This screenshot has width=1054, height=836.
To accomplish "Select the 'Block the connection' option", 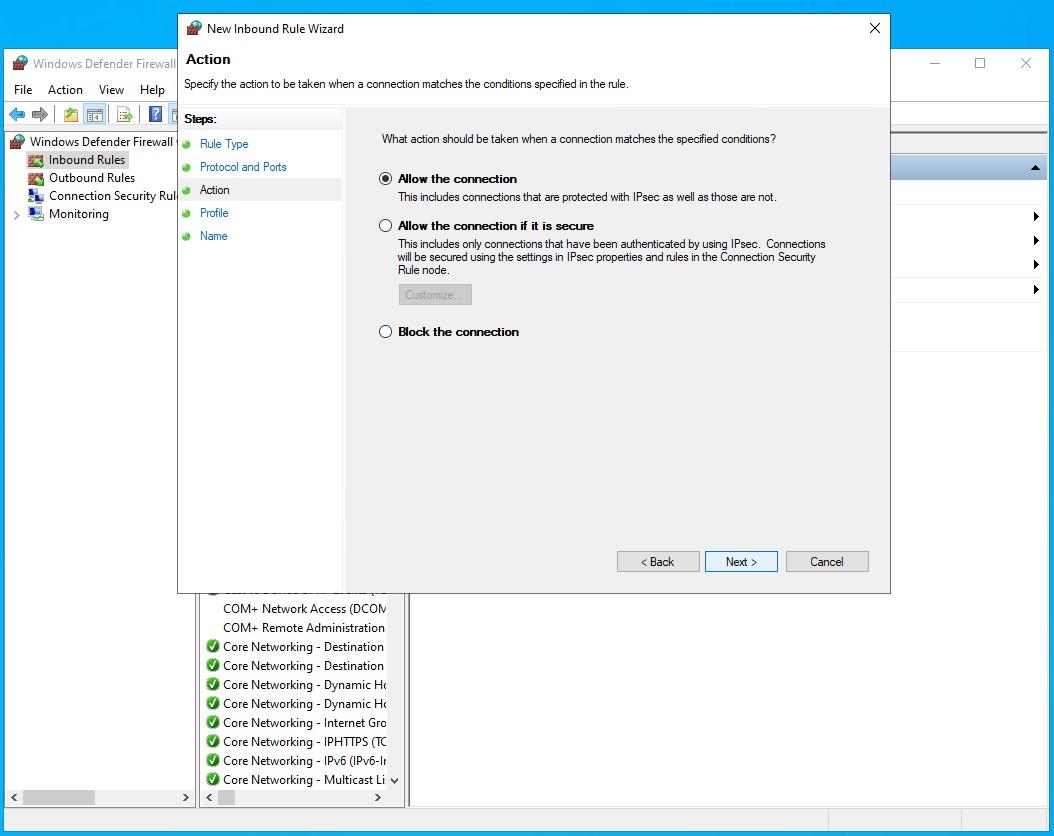I will 385,332.
